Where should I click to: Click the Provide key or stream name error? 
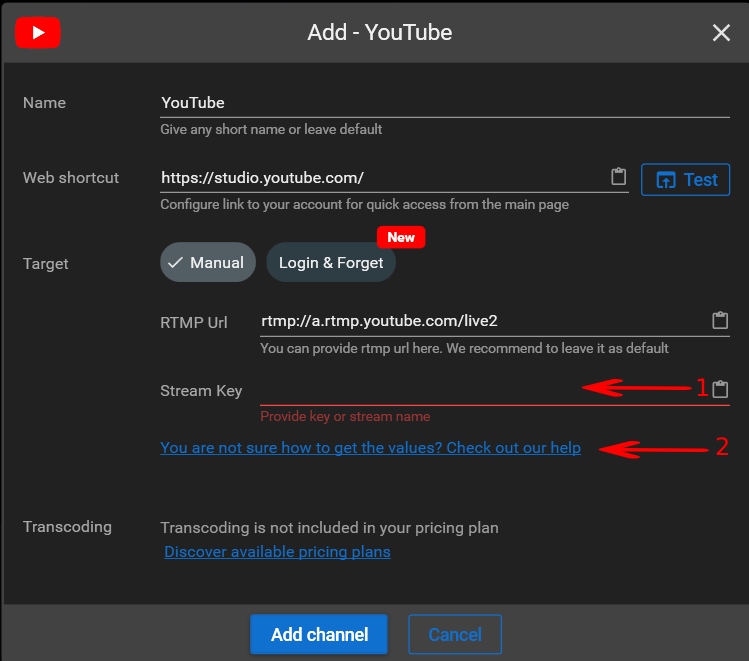tap(345, 416)
